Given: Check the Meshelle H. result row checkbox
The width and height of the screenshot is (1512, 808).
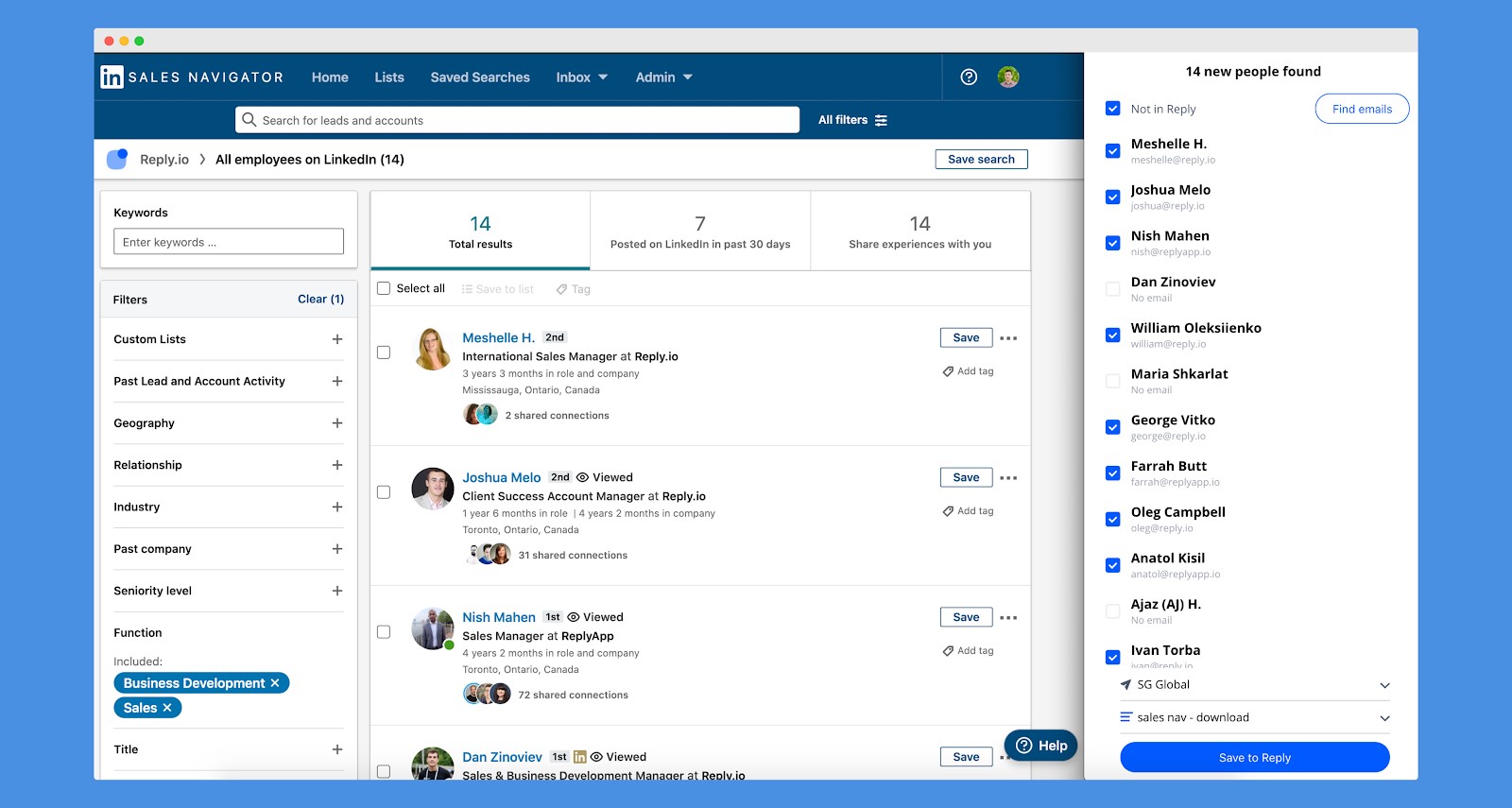Looking at the screenshot, I should pos(384,352).
